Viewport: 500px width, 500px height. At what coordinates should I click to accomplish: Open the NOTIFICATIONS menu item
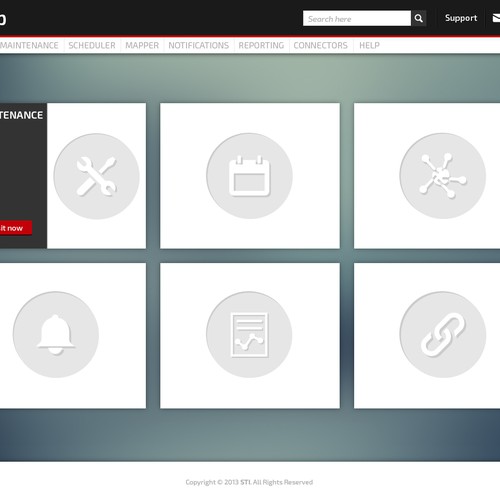click(x=199, y=45)
